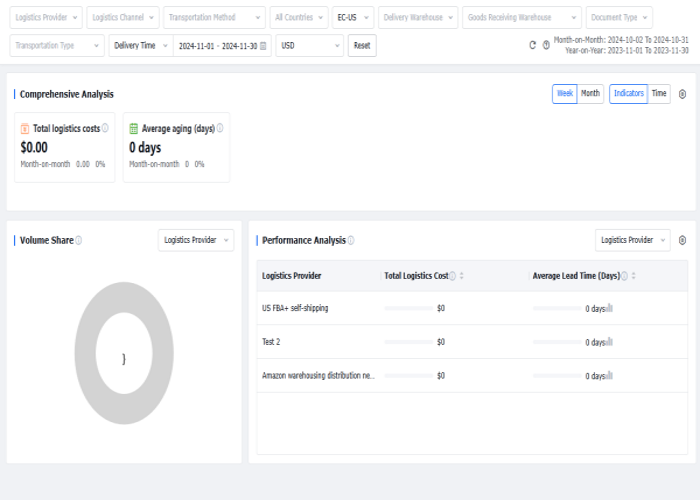Viewport: 700px width, 500px height.
Task: Open chart icon in Test 2 row
Action: (x=609, y=342)
